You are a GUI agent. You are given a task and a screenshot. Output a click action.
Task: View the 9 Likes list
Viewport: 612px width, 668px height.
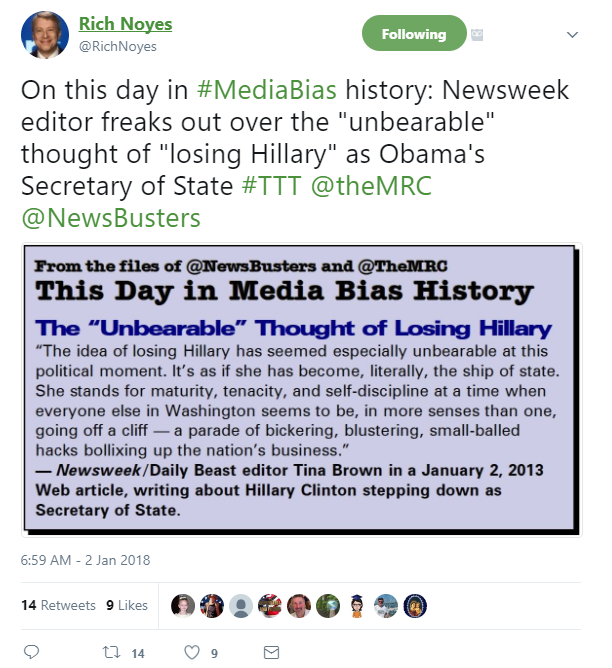coord(127,605)
